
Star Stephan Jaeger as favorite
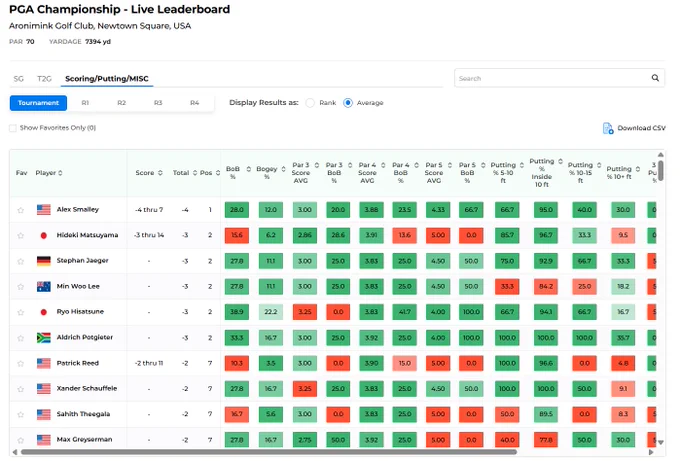point(20,262)
